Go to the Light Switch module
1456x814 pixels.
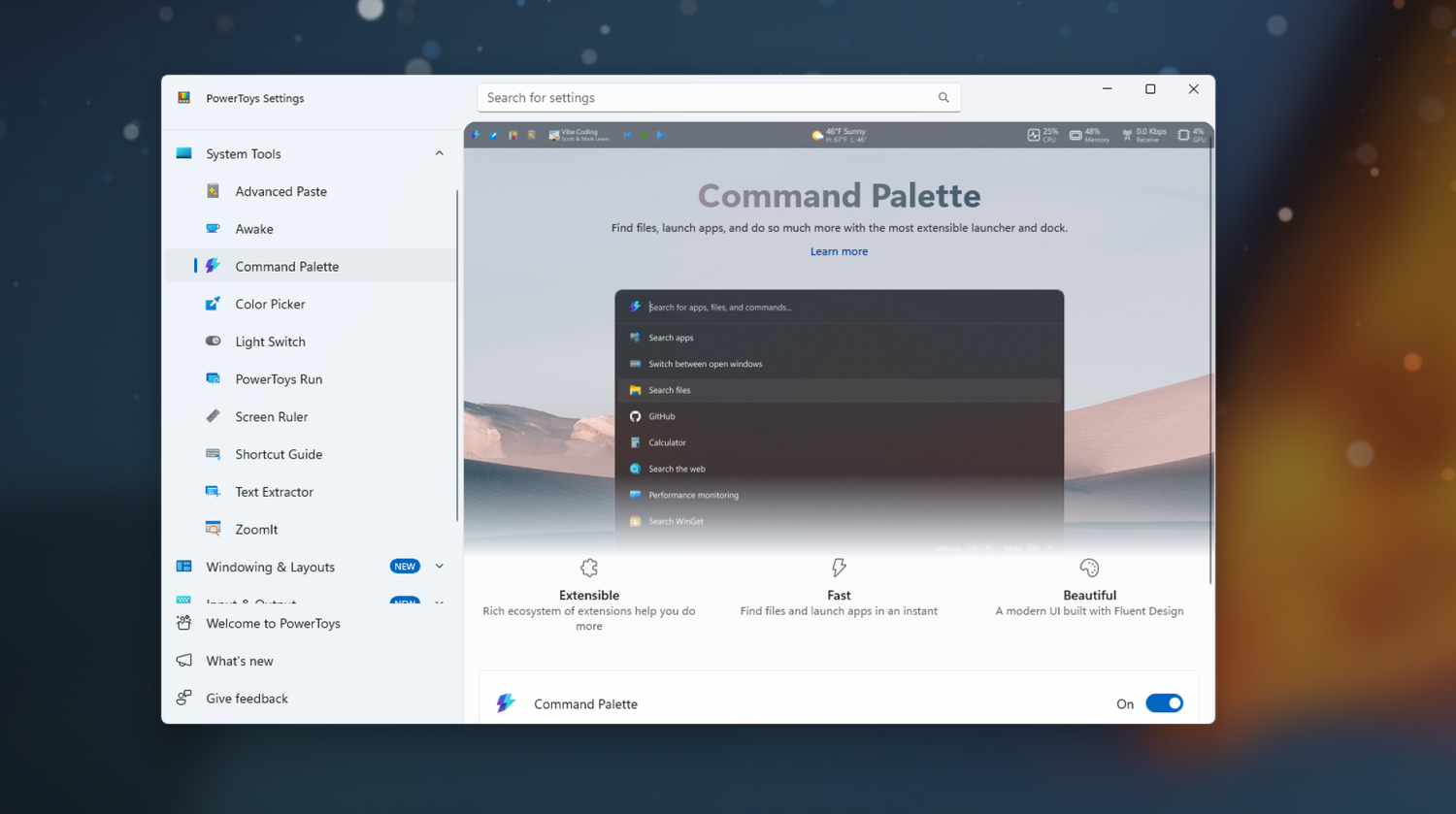click(311, 342)
